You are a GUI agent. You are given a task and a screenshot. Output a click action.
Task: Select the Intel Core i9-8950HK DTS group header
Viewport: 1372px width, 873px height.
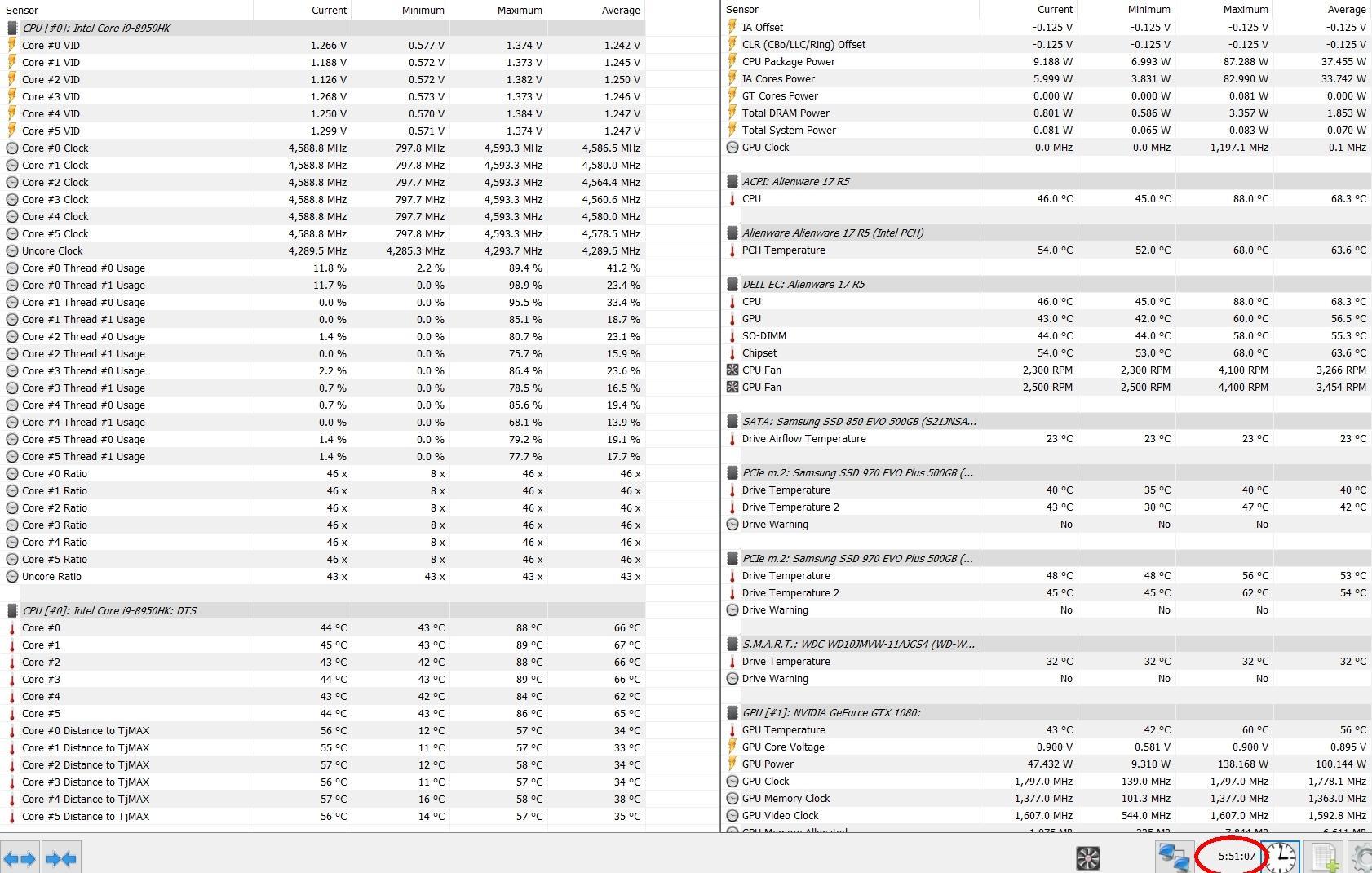click(108, 610)
